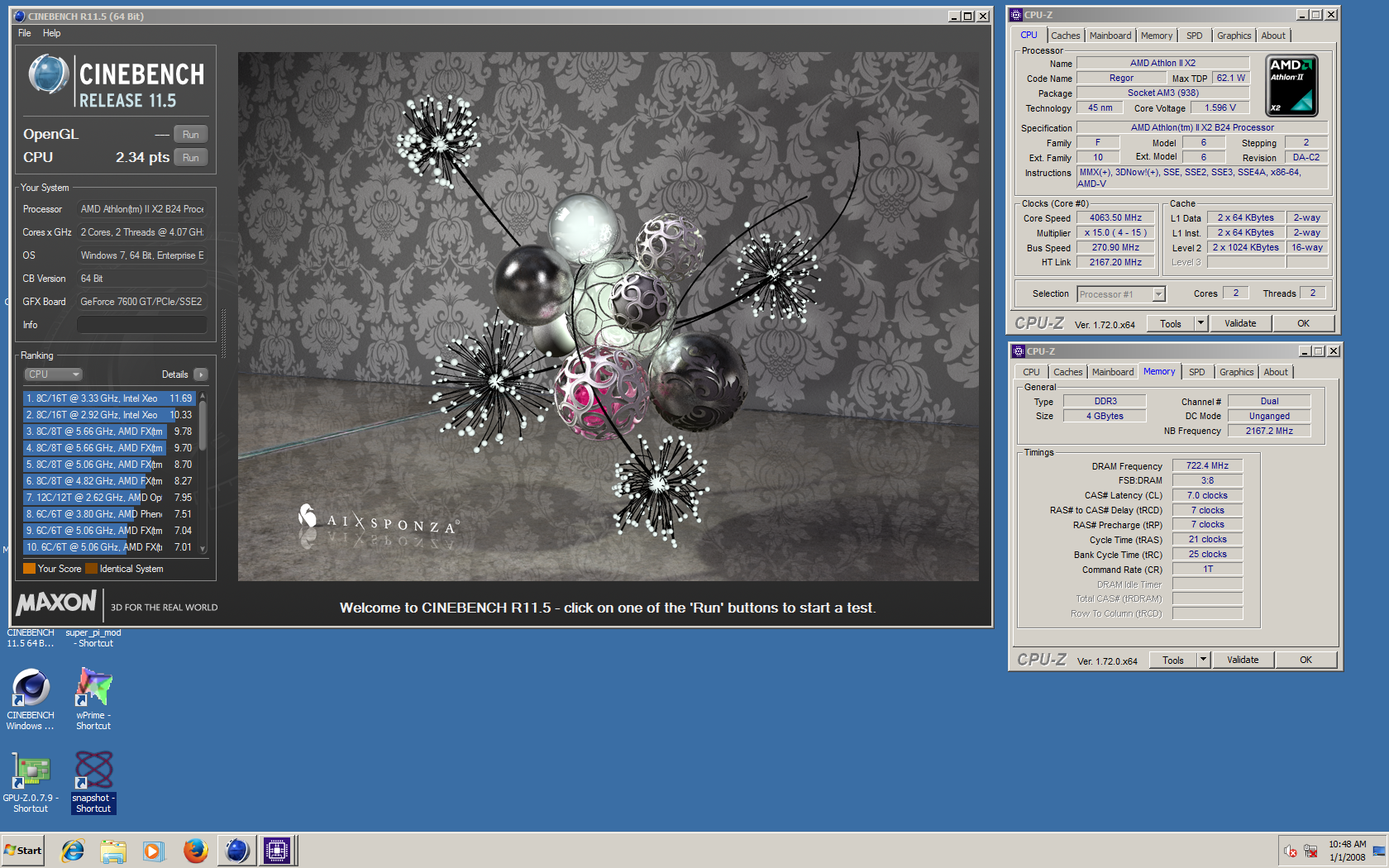
Task: Switch to Caches tab in lower CPU-Z
Action: (1068, 372)
